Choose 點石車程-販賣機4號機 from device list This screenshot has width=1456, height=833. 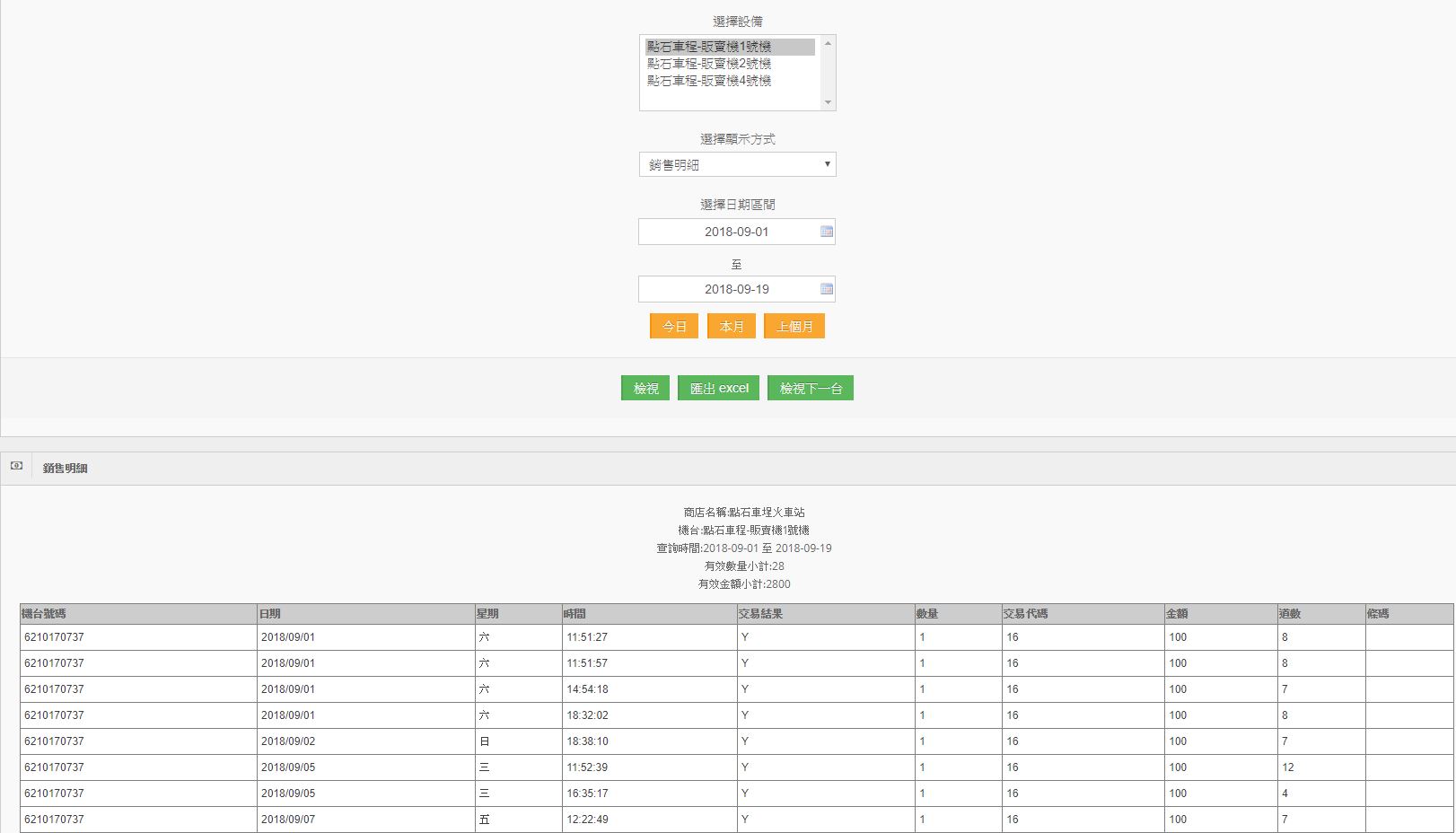709,81
